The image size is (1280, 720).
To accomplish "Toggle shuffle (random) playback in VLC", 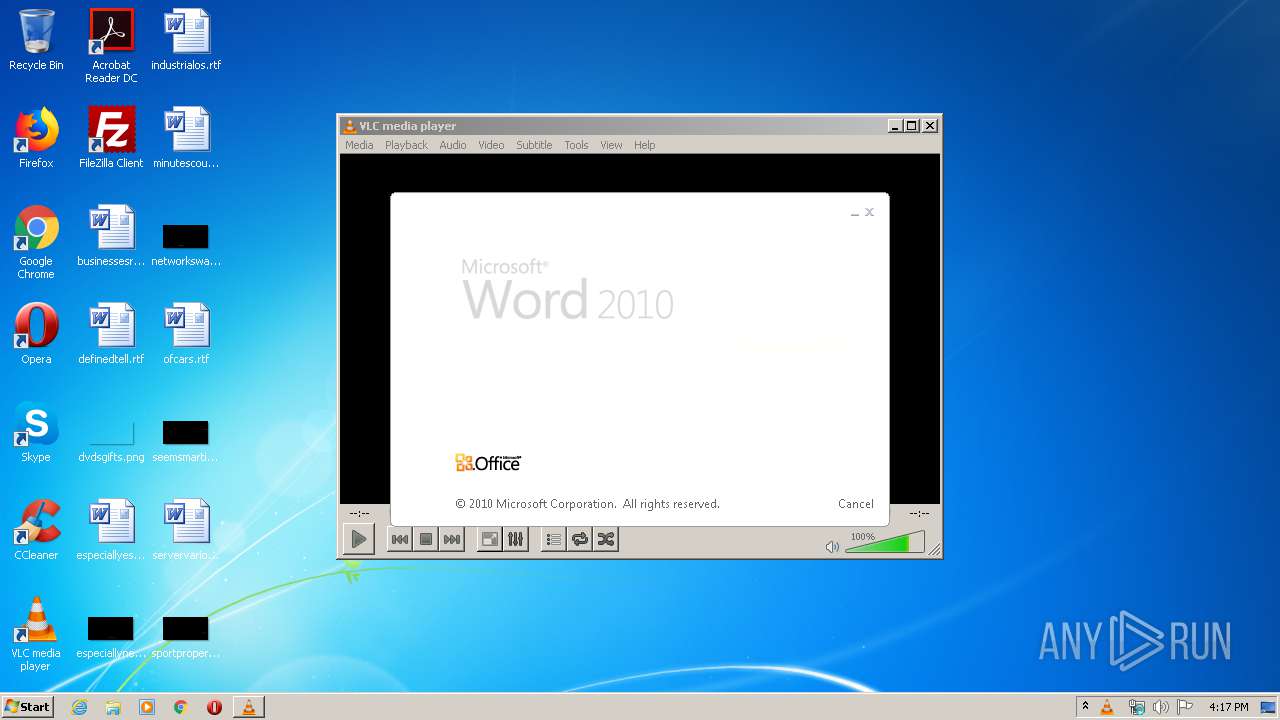I will point(605,539).
